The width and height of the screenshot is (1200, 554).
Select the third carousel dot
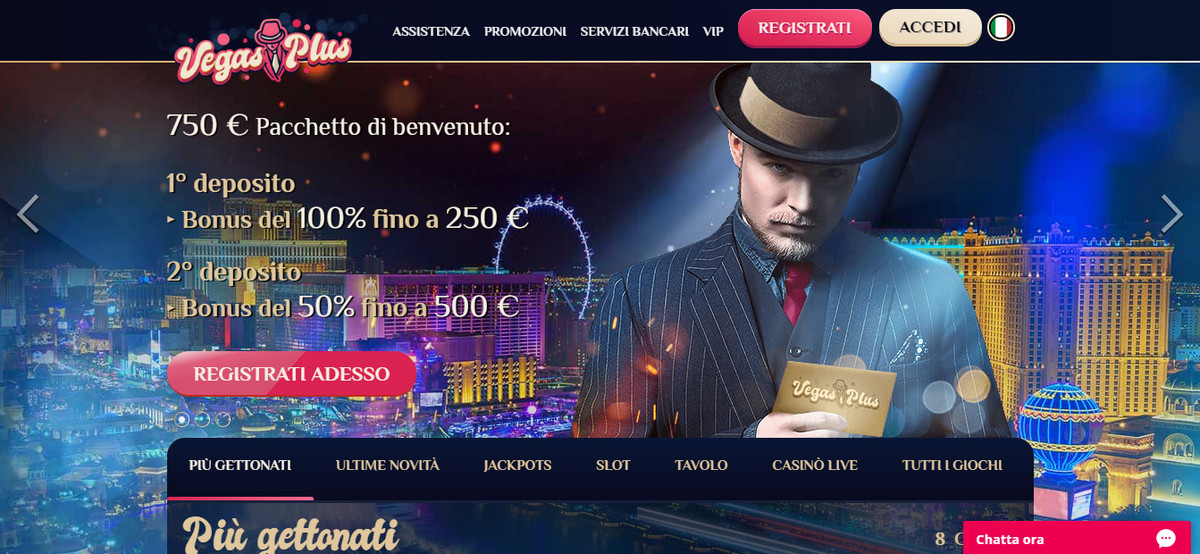click(222, 420)
